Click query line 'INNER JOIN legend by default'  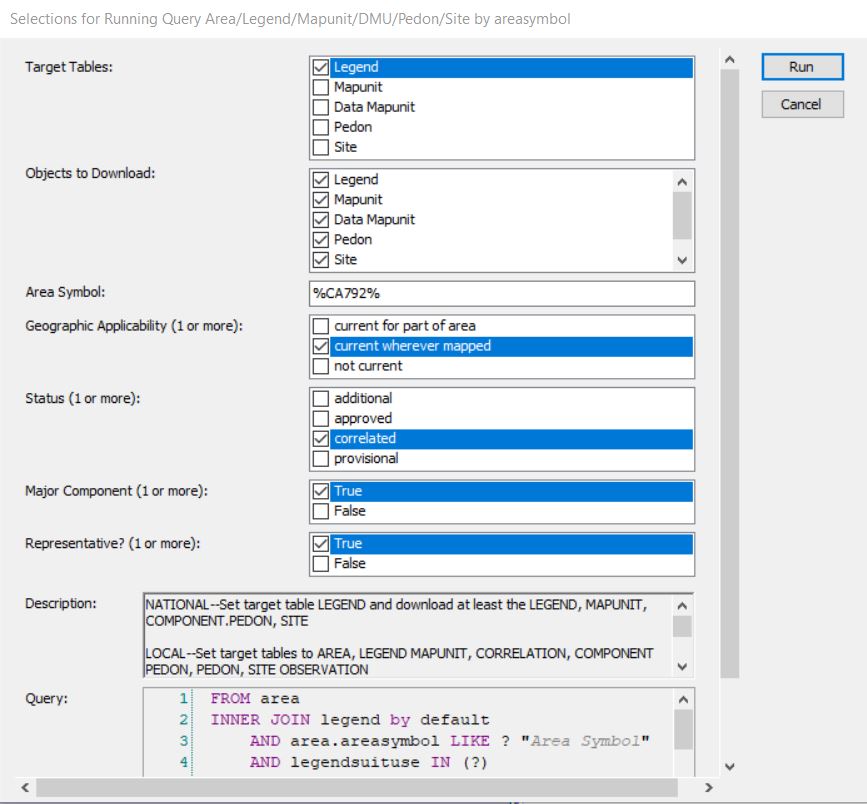pyautogui.click(x=350, y=720)
